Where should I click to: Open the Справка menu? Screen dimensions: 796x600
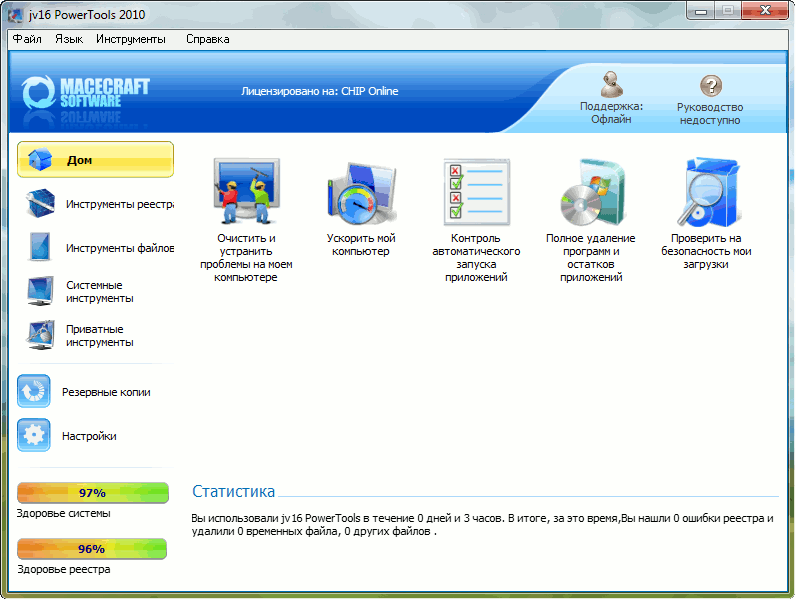[207, 39]
